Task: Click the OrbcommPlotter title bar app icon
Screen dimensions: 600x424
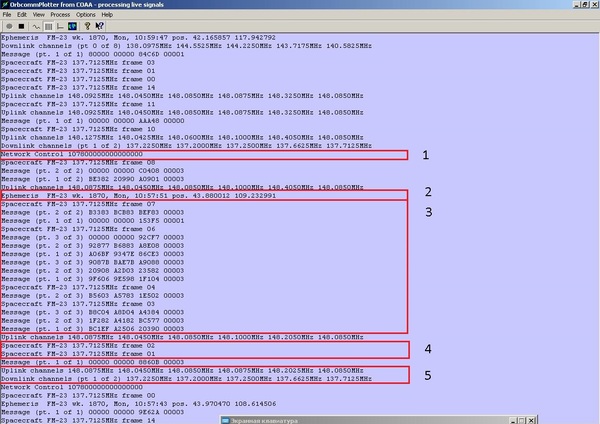Action: pyautogui.click(x=7, y=5)
